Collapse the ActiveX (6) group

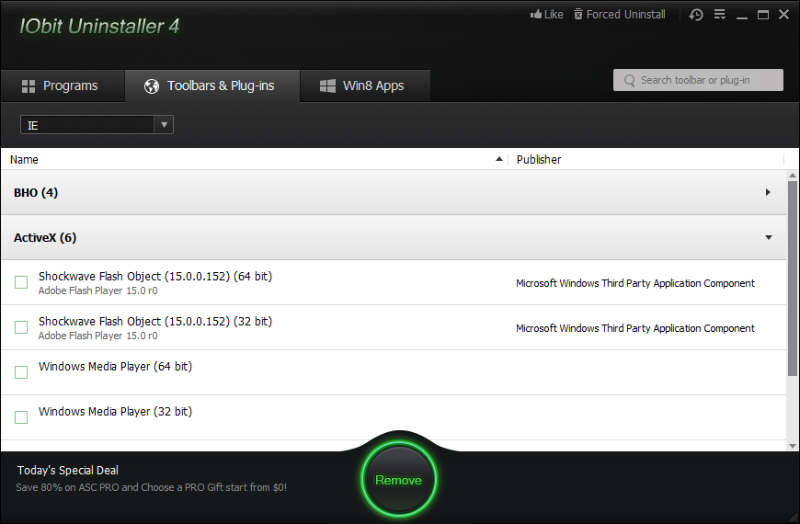(x=768, y=238)
